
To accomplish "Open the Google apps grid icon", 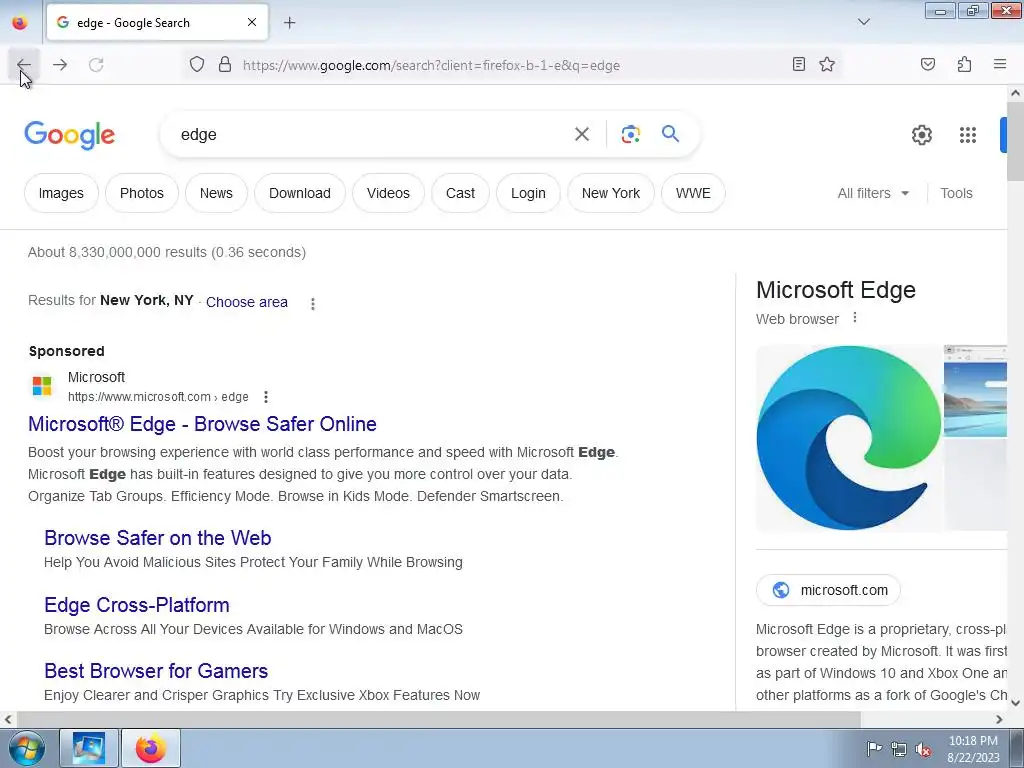I will tap(968, 135).
